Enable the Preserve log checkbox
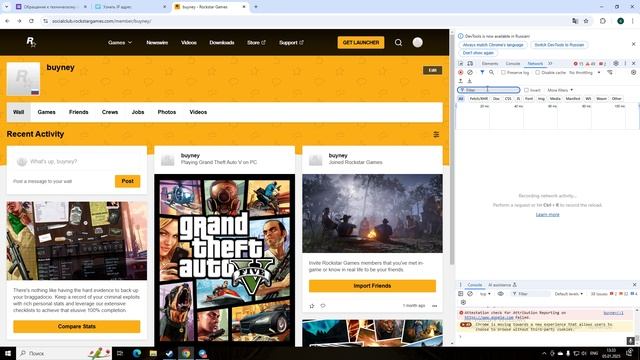 [503, 72]
